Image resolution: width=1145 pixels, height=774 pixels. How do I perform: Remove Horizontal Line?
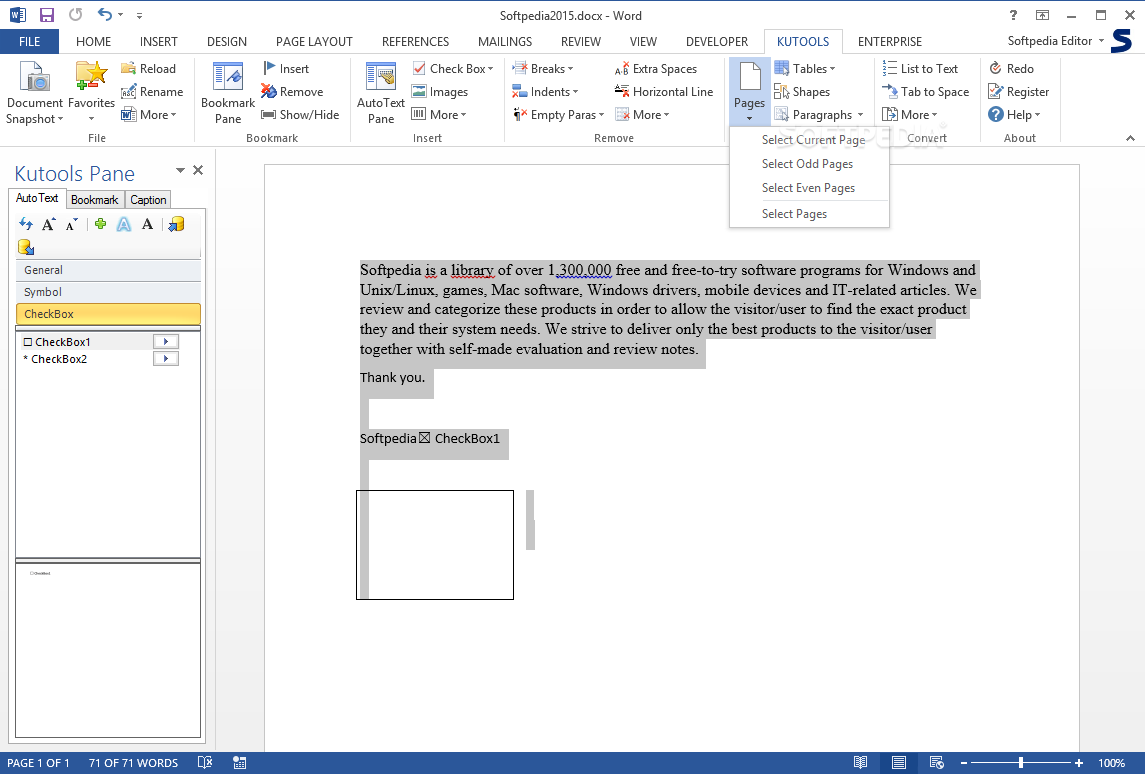(x=664, y=92)
